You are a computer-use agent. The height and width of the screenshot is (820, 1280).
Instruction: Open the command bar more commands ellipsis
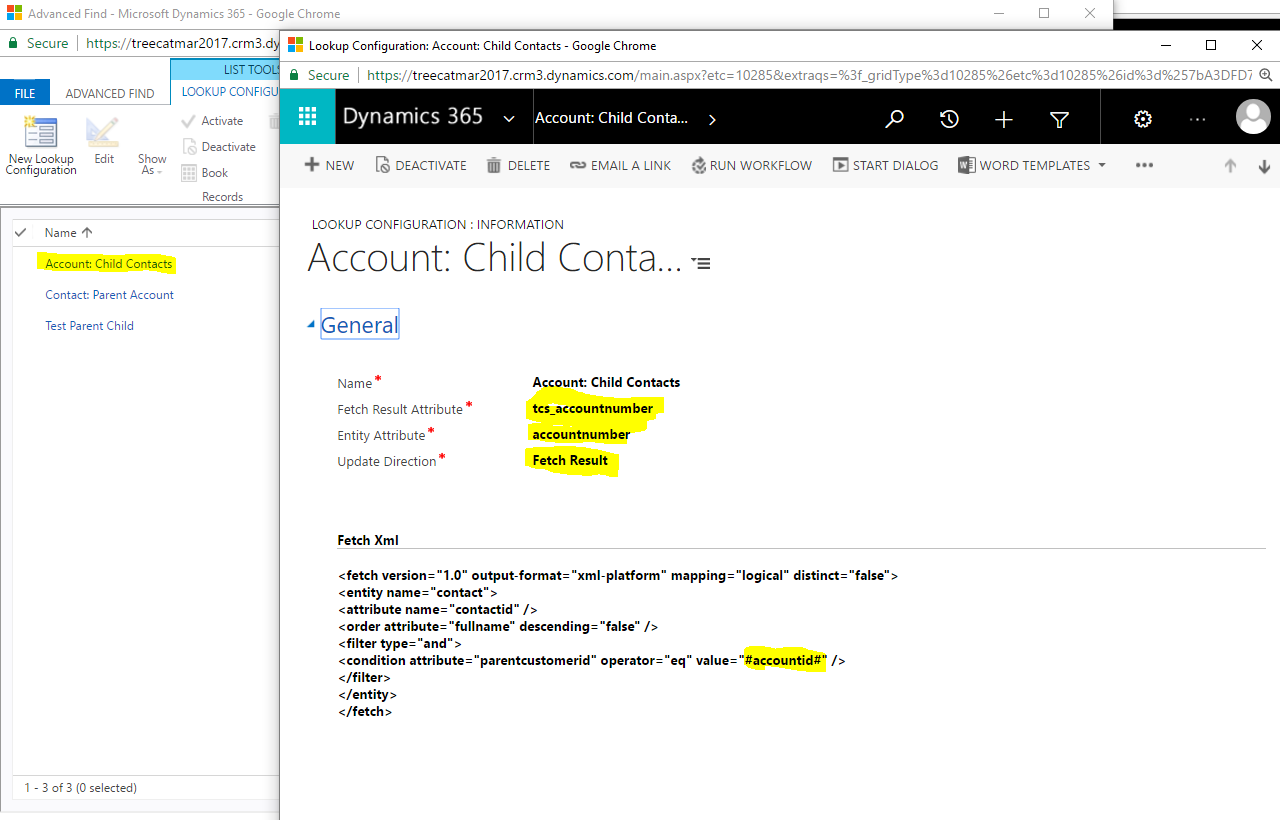coord(1144,165)
